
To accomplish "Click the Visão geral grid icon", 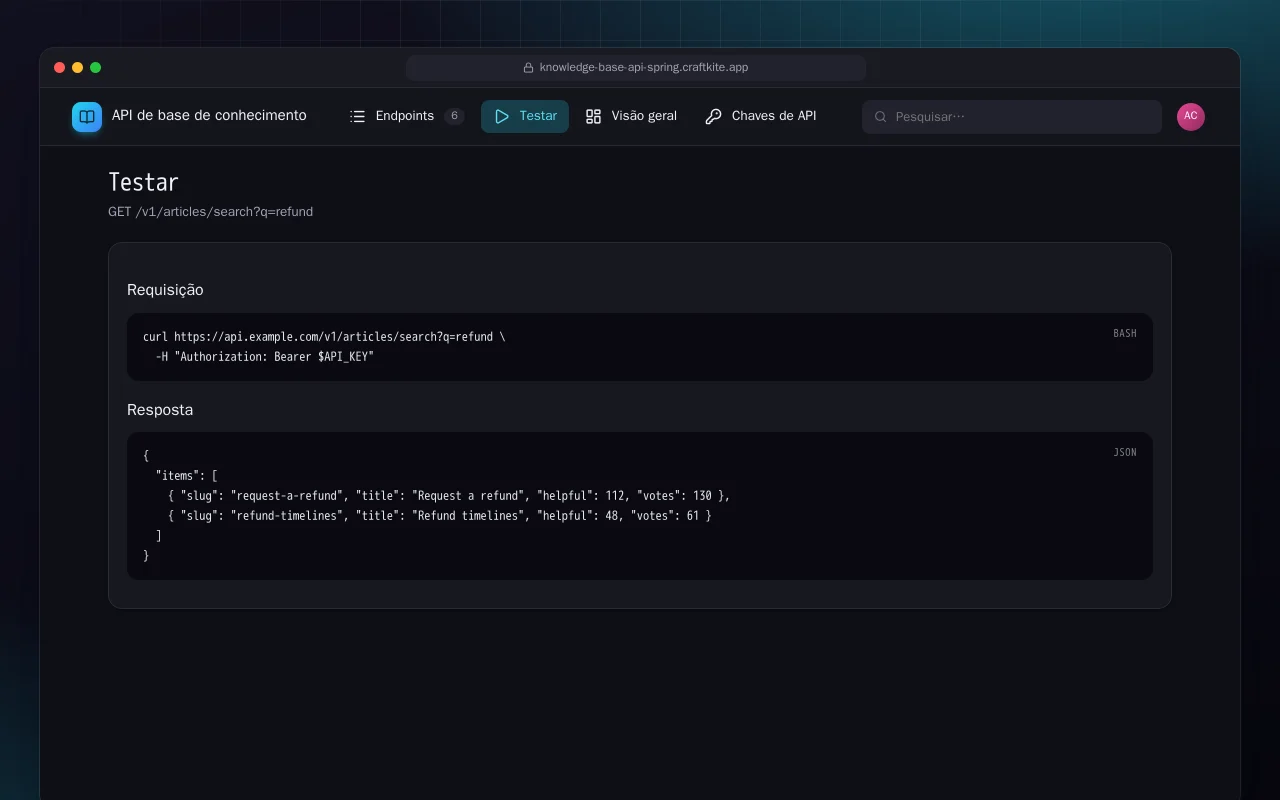I will coord(593,116).
